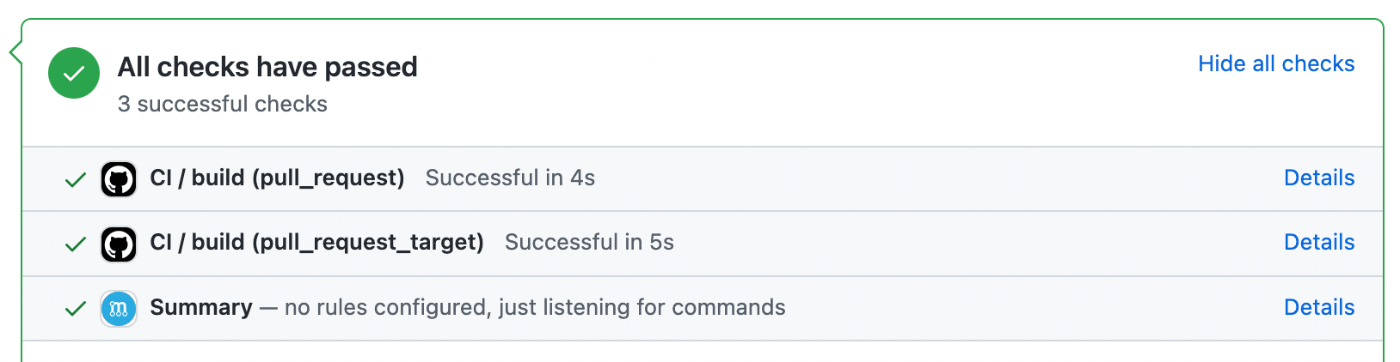Select the Summary check name

point(201,307)
